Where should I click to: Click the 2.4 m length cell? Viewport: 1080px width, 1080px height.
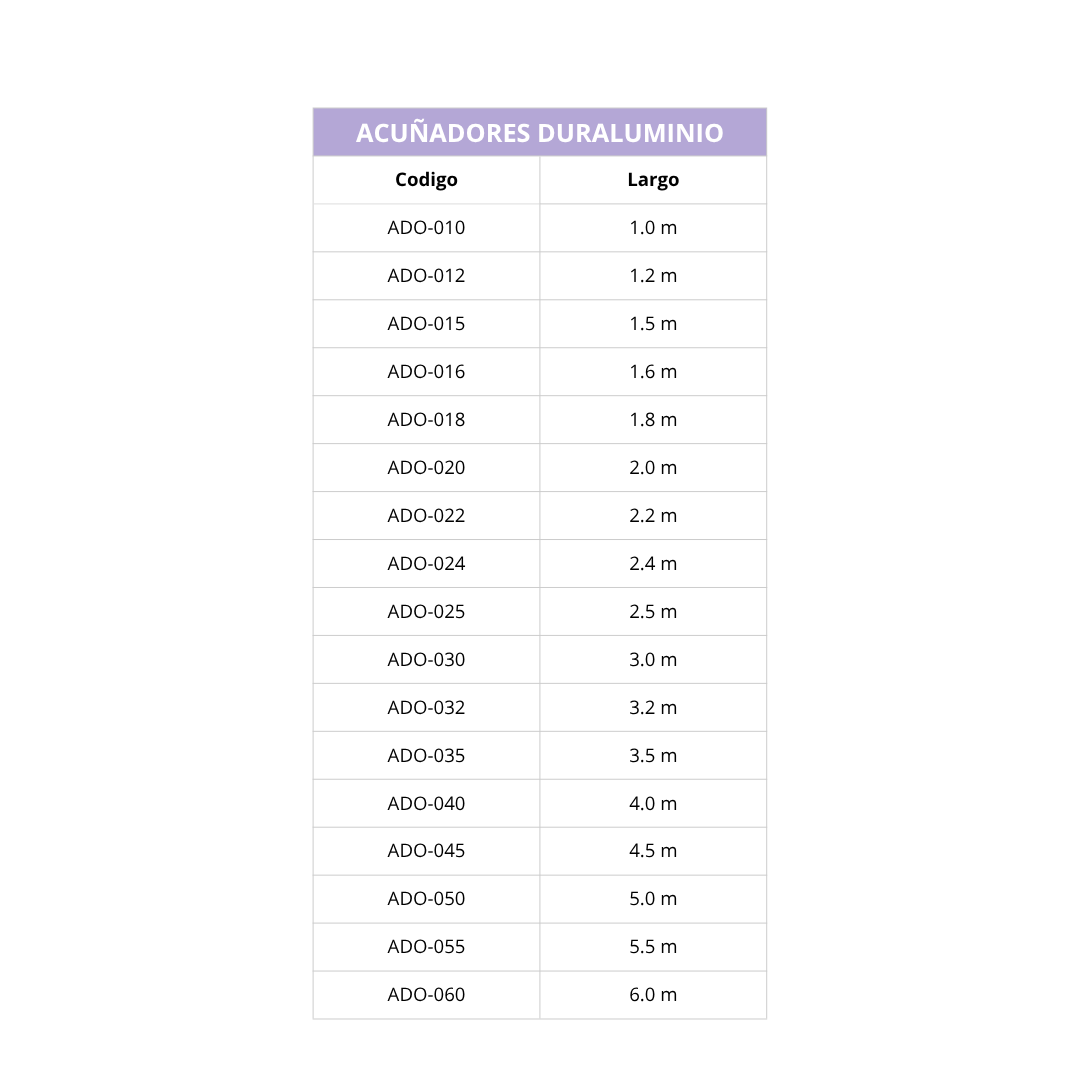(653, 563)
